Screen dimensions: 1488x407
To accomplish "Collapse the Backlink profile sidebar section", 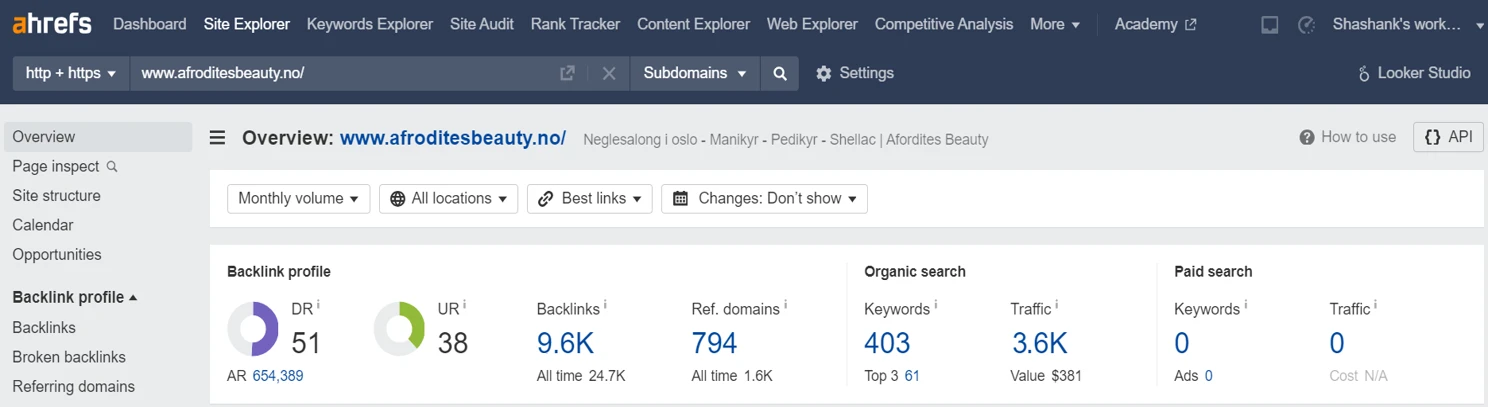I will tap(75, 297).
